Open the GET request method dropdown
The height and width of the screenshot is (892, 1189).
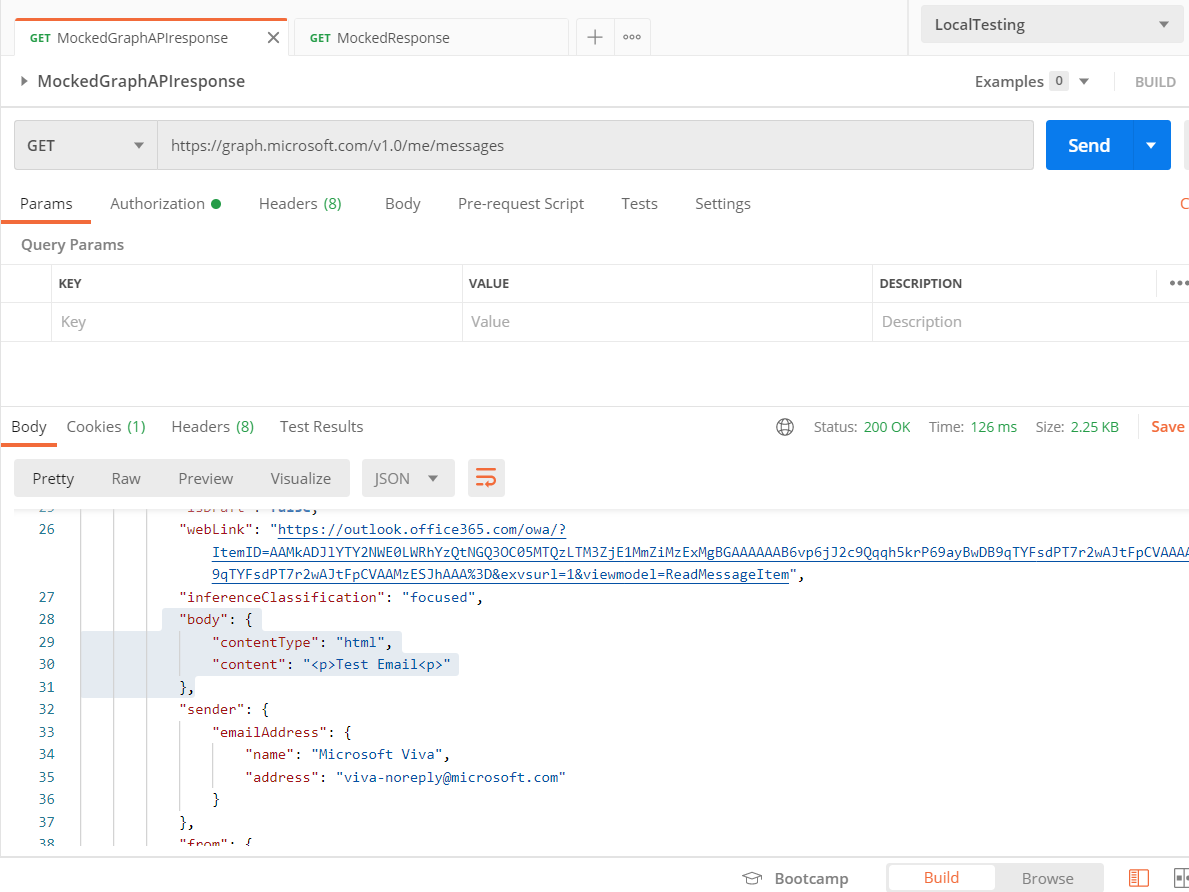(84, 144)
